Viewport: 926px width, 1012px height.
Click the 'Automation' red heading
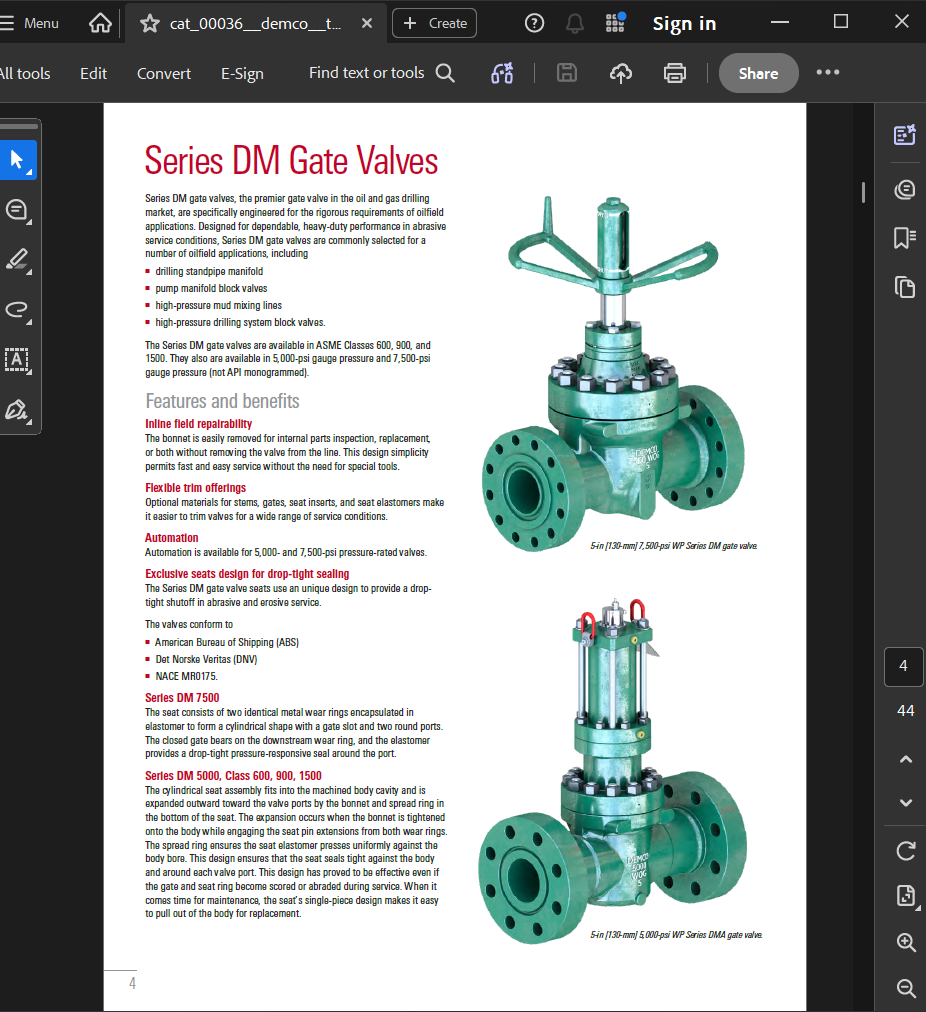[x=171, y=538]
